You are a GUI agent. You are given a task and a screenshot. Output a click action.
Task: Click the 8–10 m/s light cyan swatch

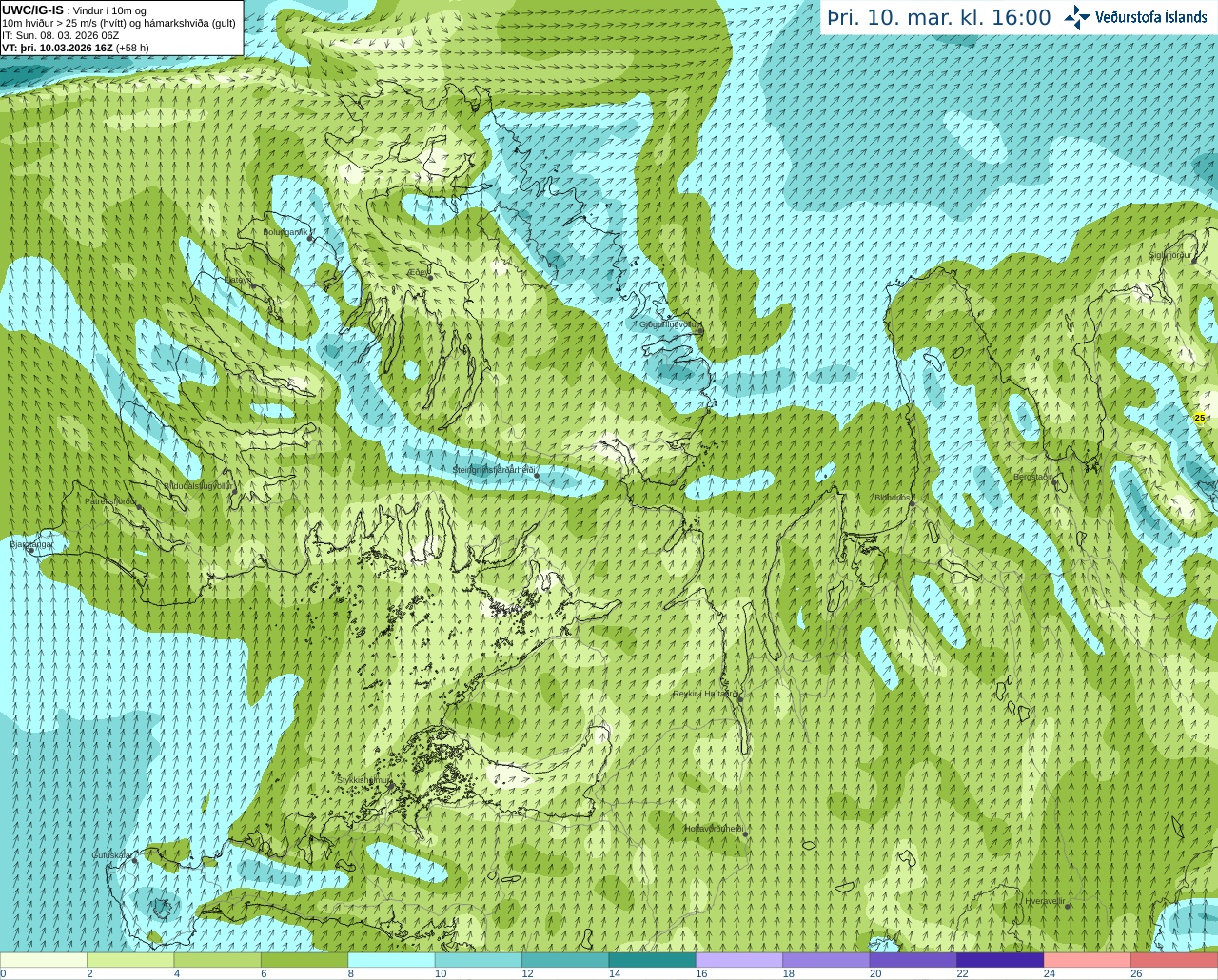pyautogui.click(x=391, y=960)
